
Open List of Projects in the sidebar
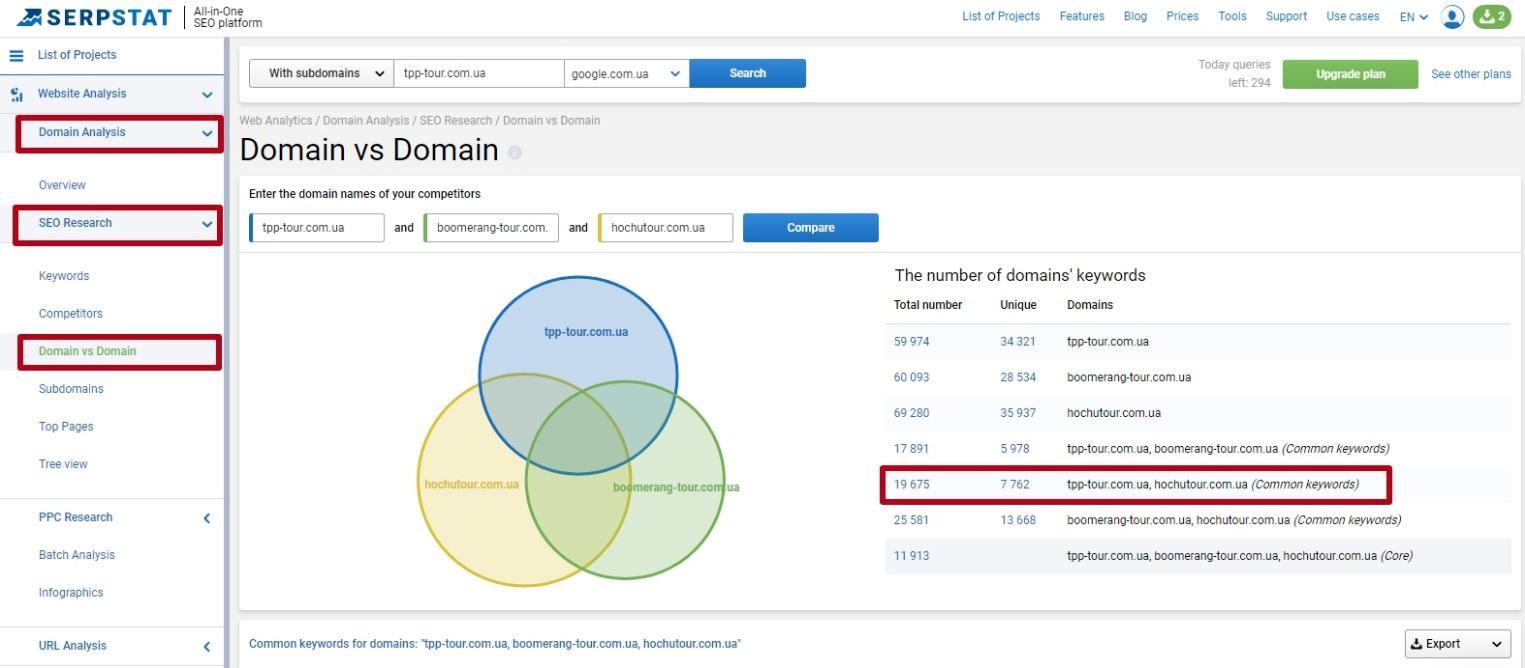coord(77,56)
